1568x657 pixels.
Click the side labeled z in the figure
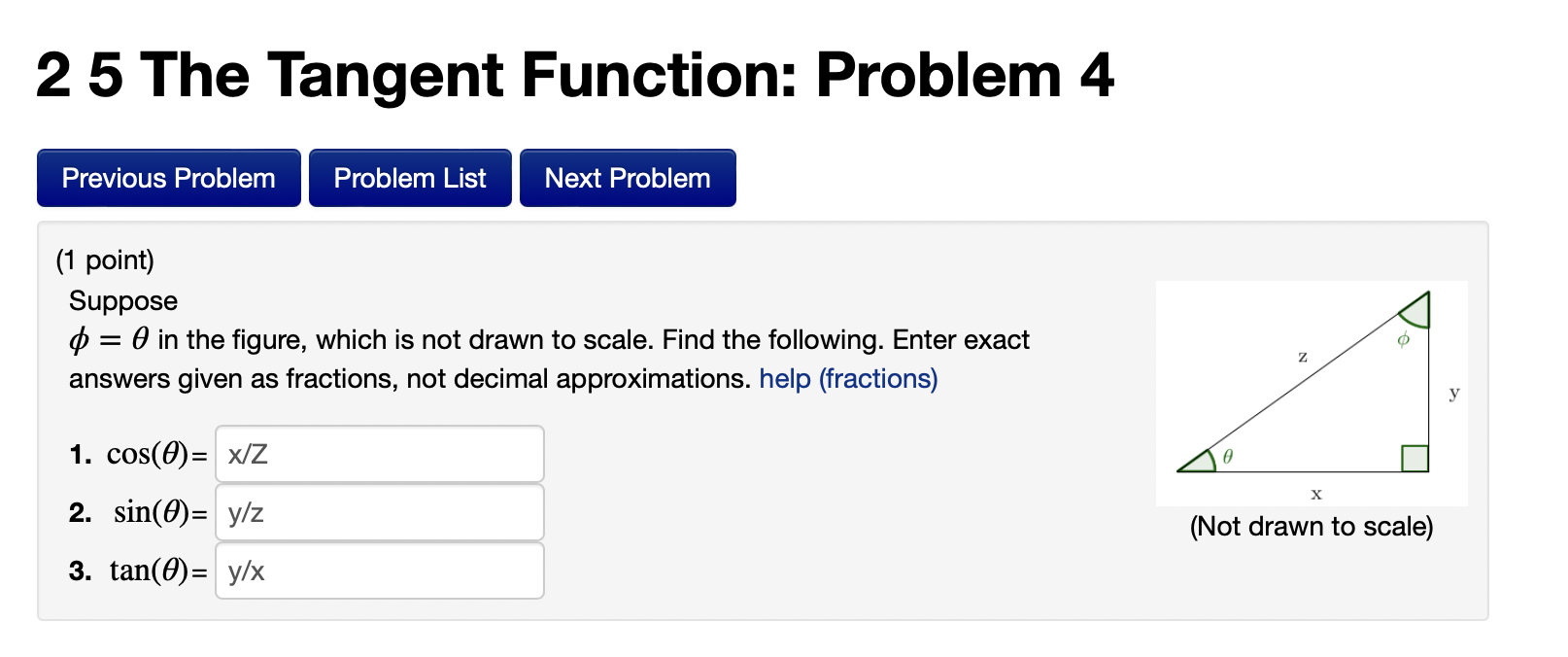point(1302,356)
